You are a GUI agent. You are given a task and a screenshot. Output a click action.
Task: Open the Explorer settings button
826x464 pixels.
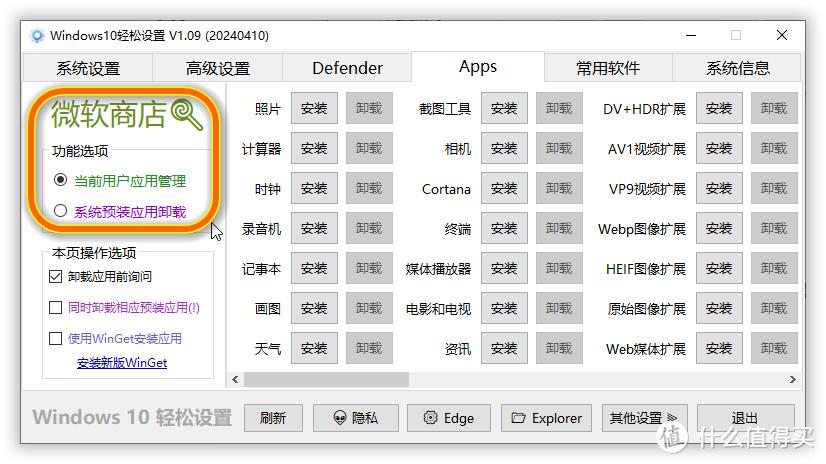click(x=546, y=418)
